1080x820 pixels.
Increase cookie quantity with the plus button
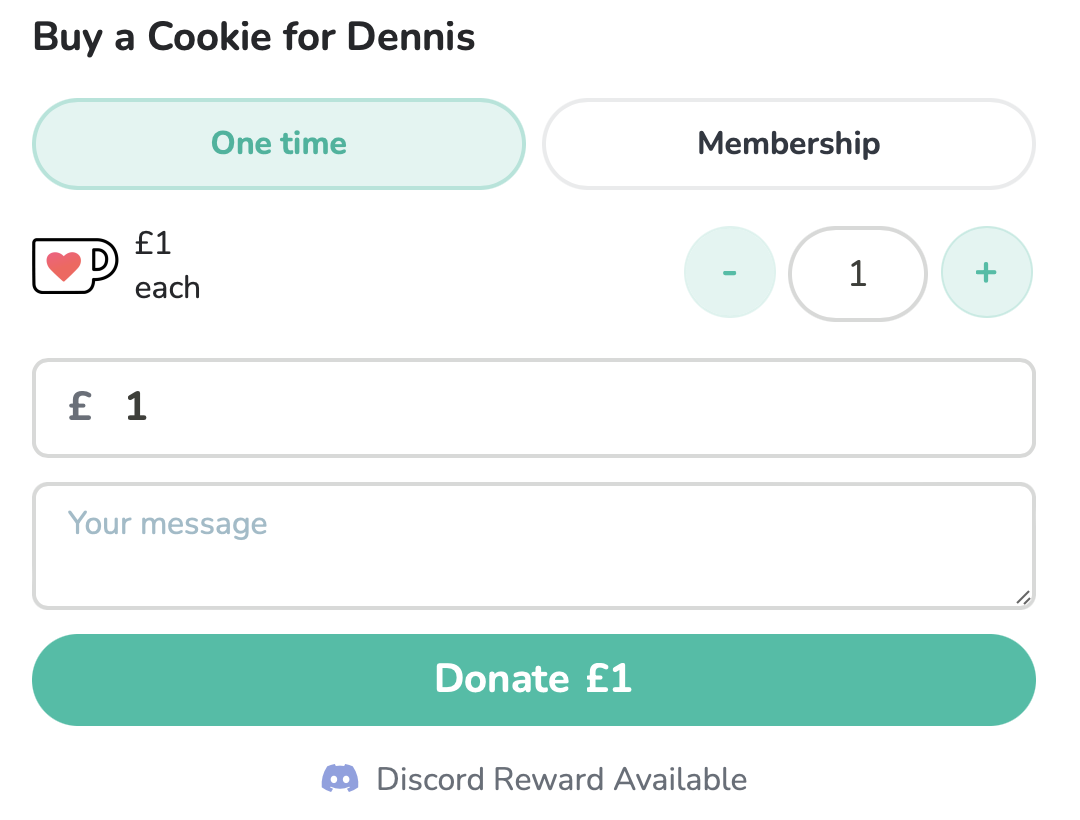pos(986,272)
